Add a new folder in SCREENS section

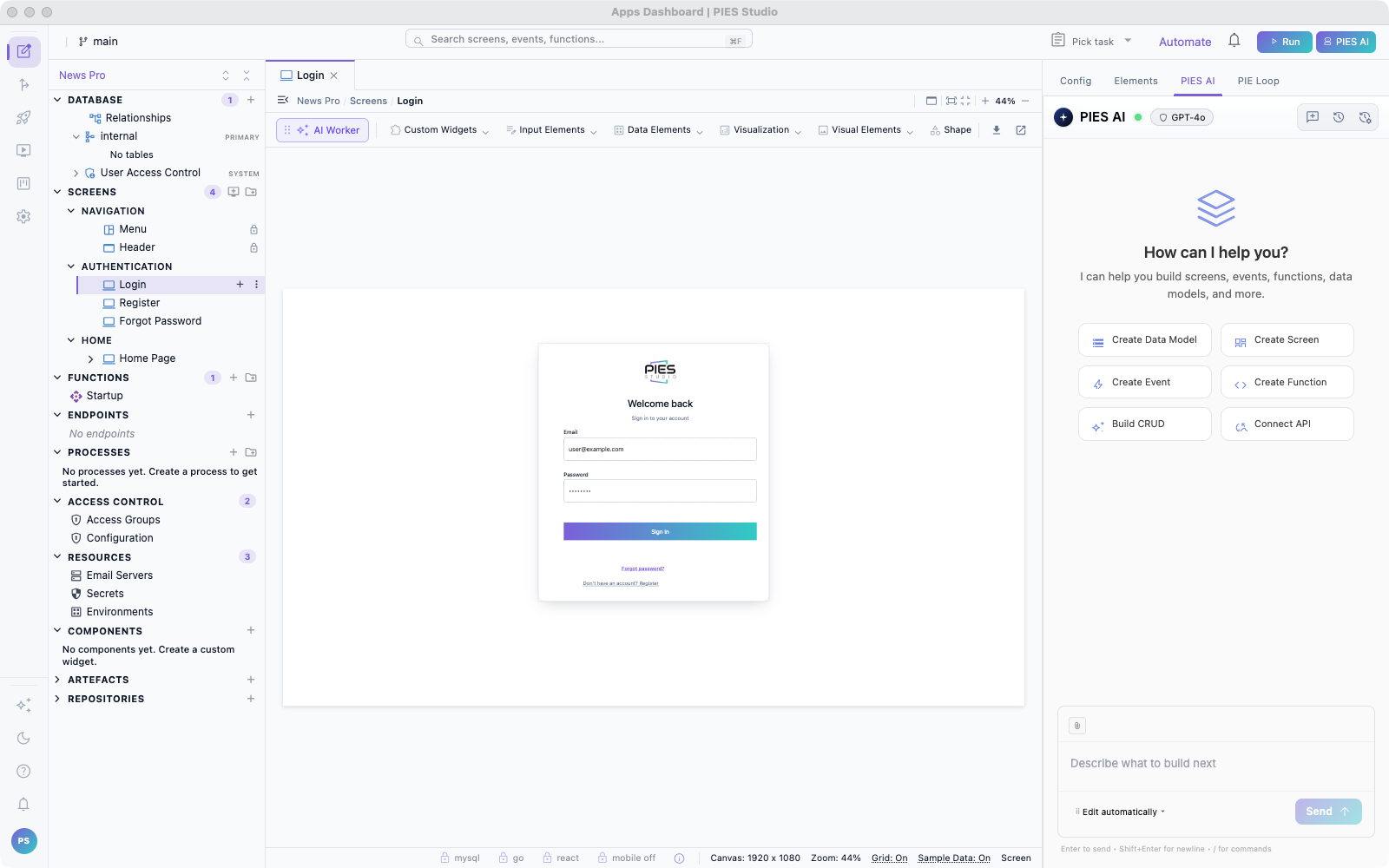251,192
